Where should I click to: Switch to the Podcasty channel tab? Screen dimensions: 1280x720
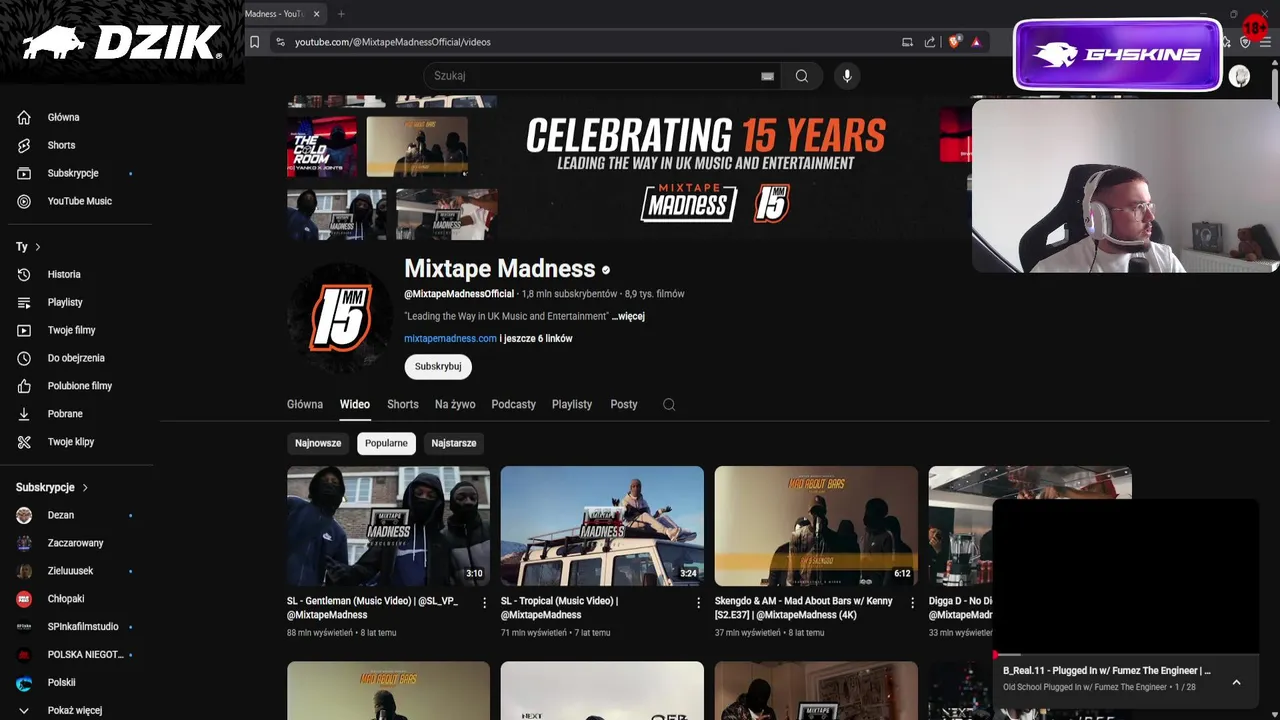[514, 404]
